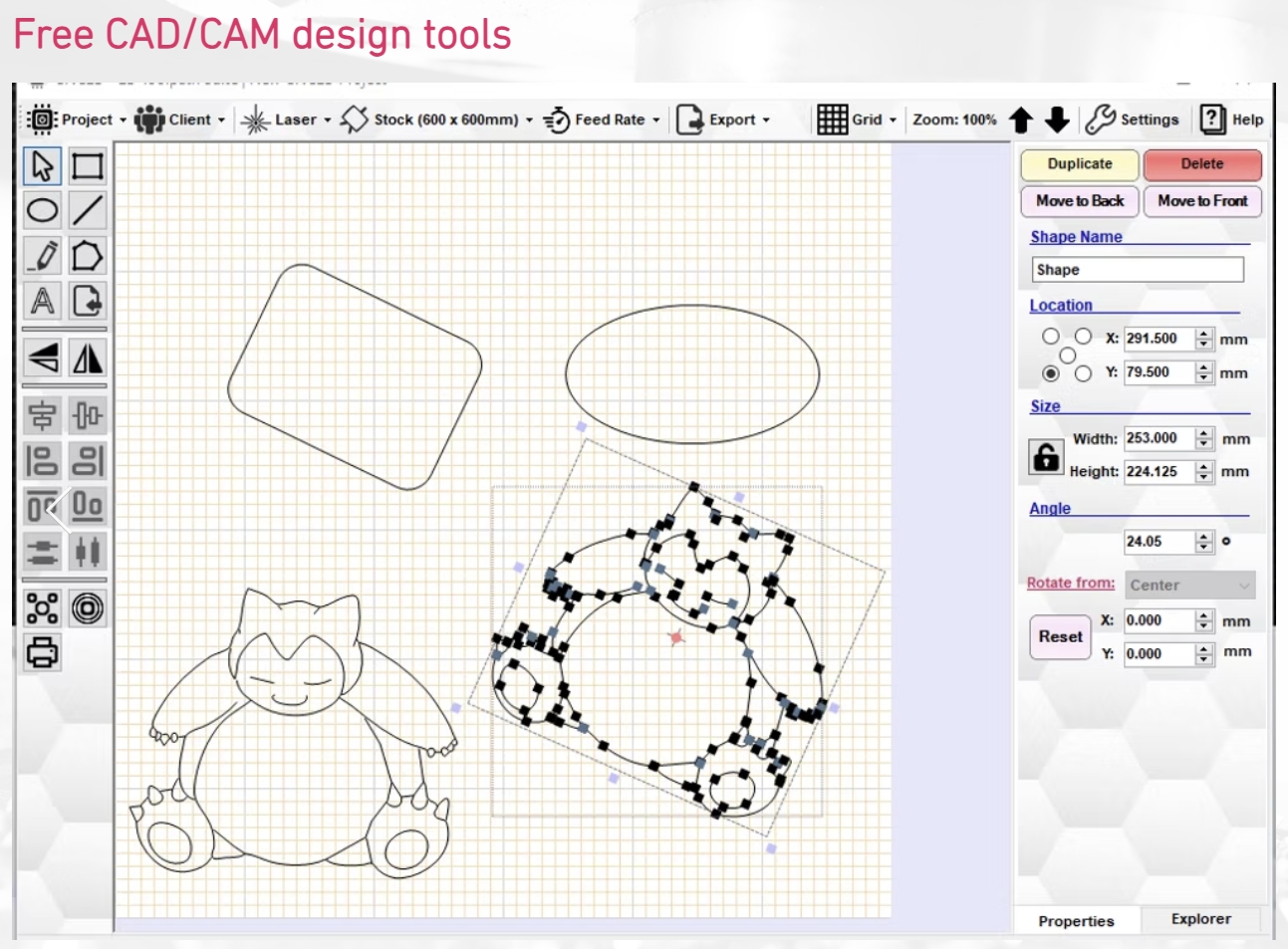Click the Width value field
The width and height of the screenshot is (1288, 949).
point(1159,438)
